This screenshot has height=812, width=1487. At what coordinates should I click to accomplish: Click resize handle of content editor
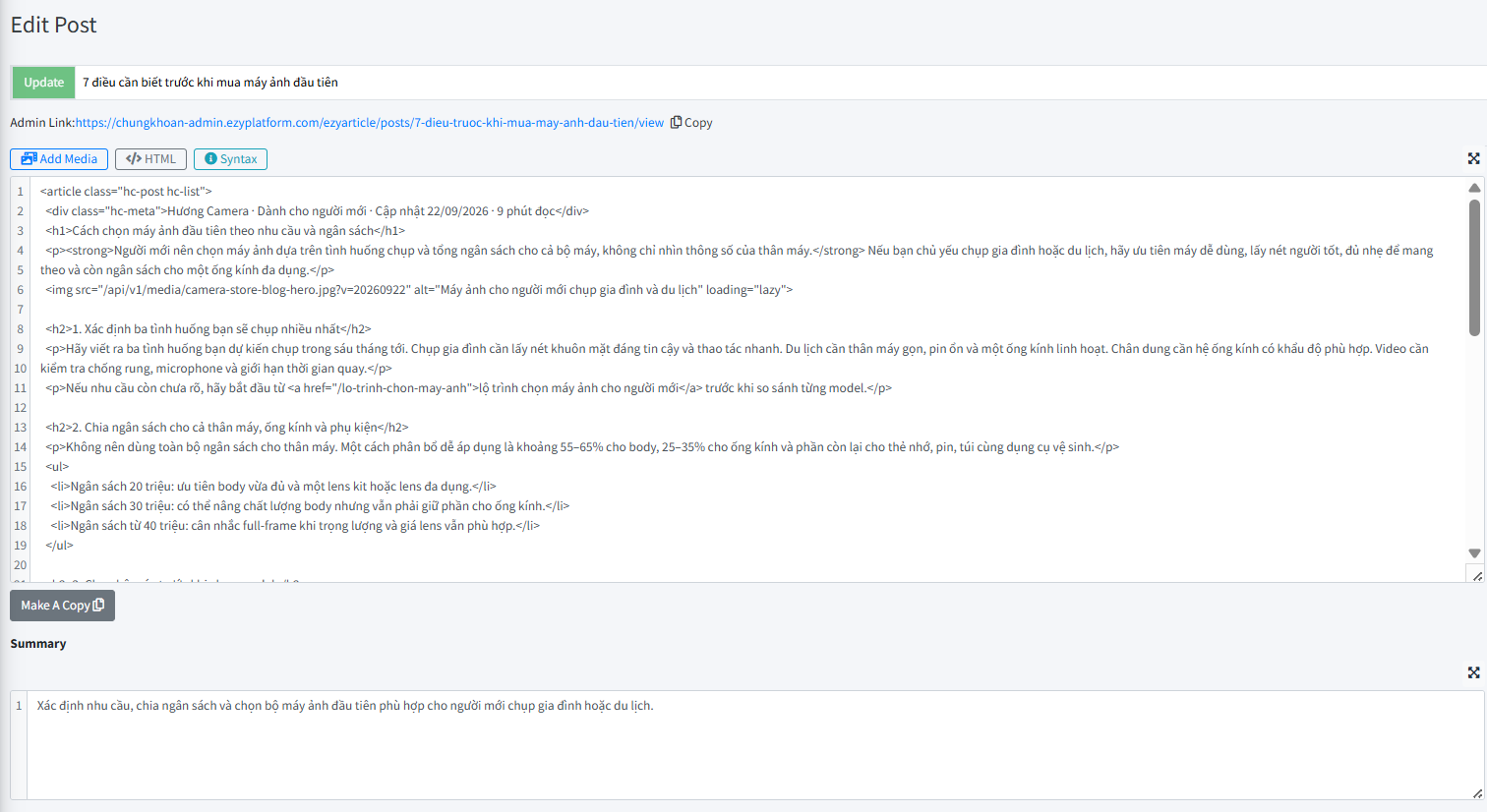coord(1477,576)
